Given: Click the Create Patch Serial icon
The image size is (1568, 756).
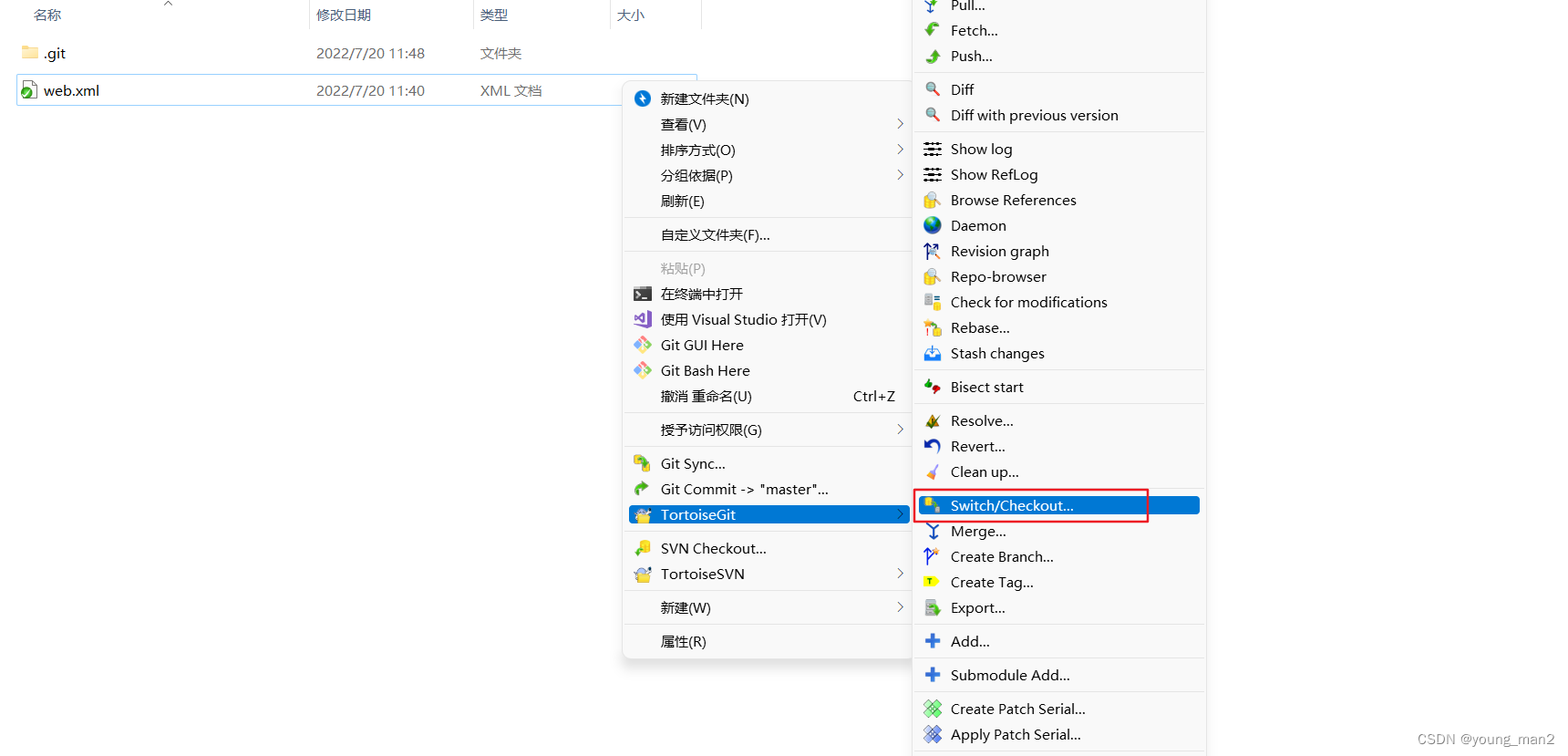Looking at the screenshot, I should [933, 709].
